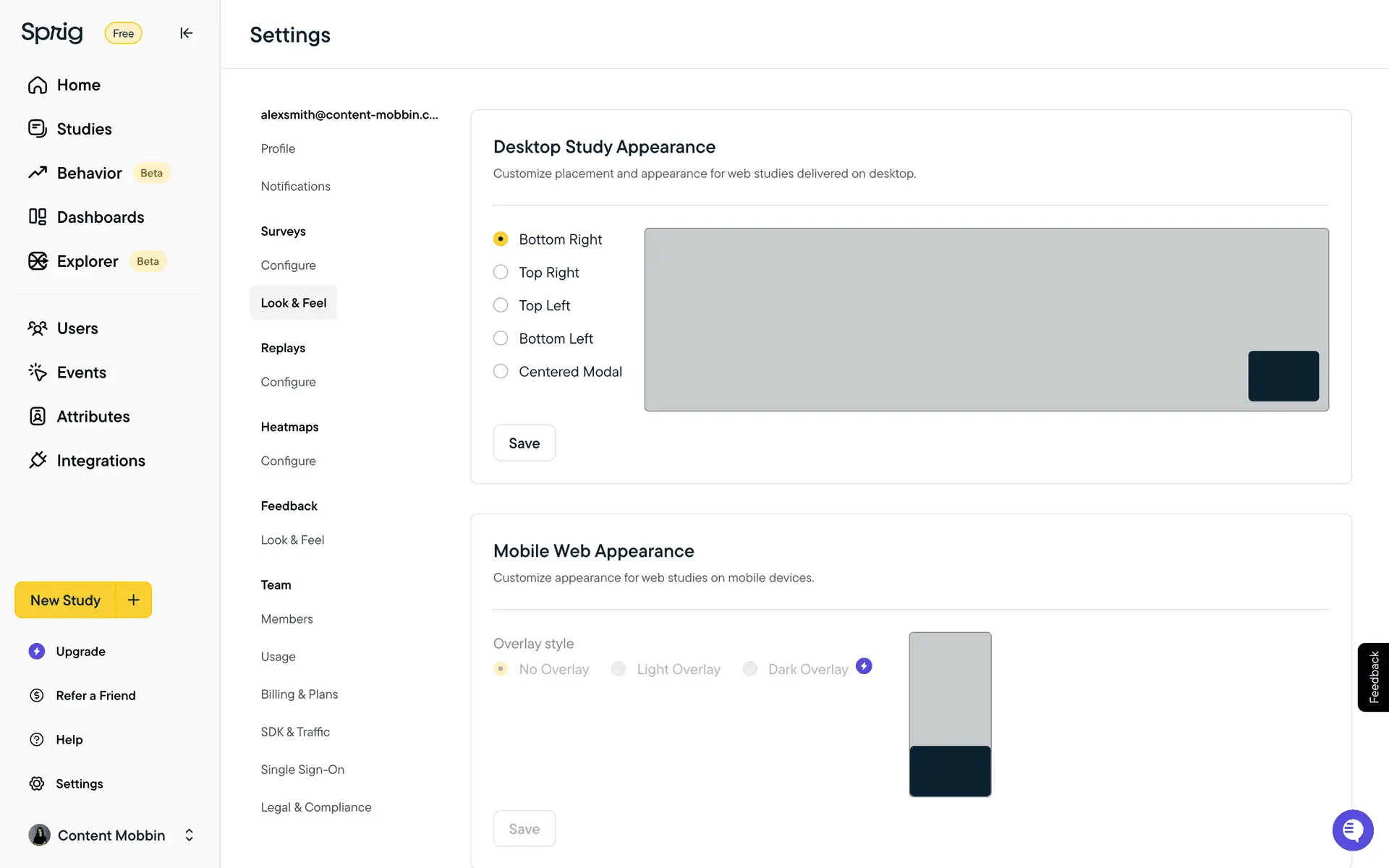This screenshot has width=1389, height=868.
Task: Expand the Content Mobbin workspace switcher
Action: click(x=189, y=835)
